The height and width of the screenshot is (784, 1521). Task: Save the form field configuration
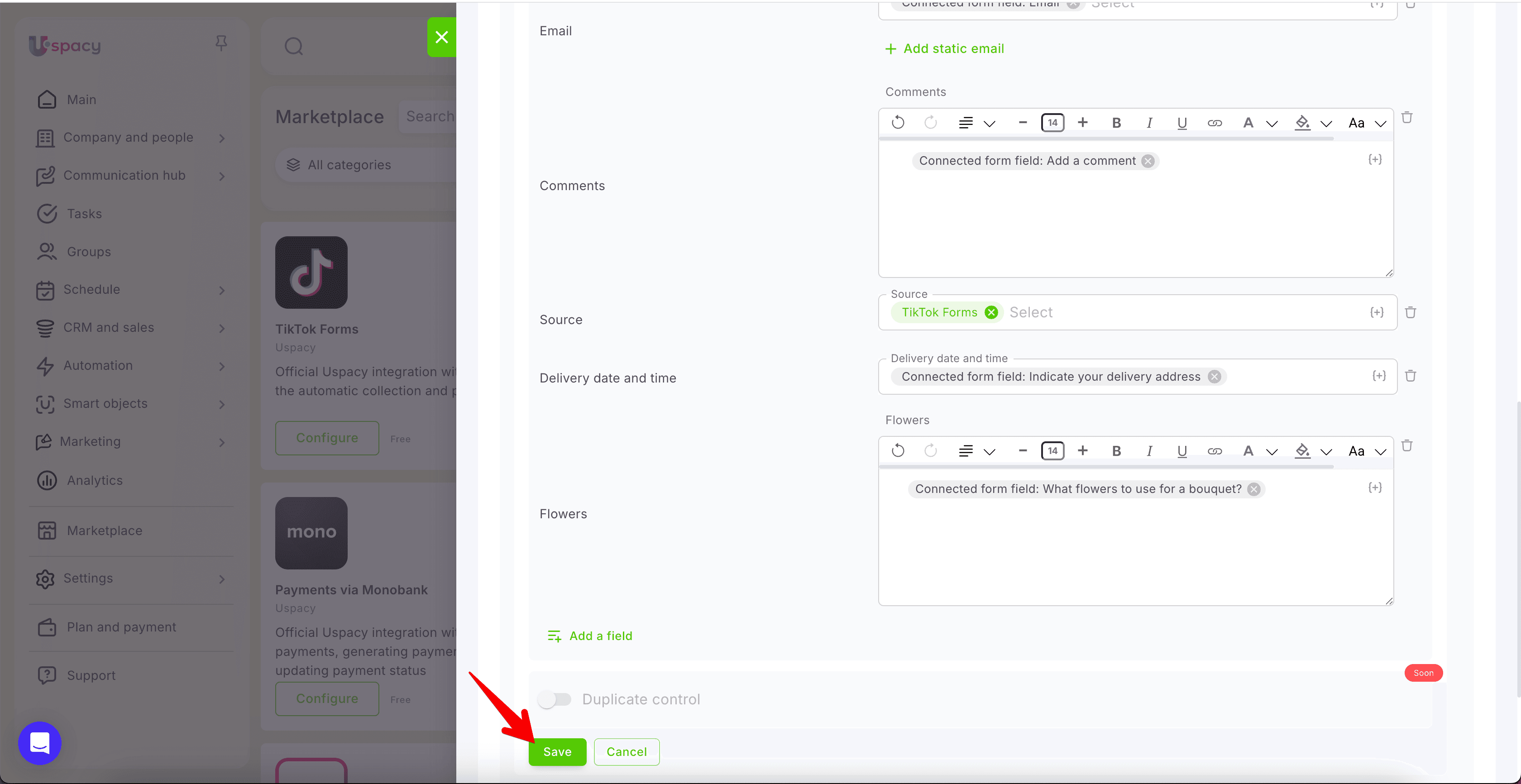pos(557,751)
